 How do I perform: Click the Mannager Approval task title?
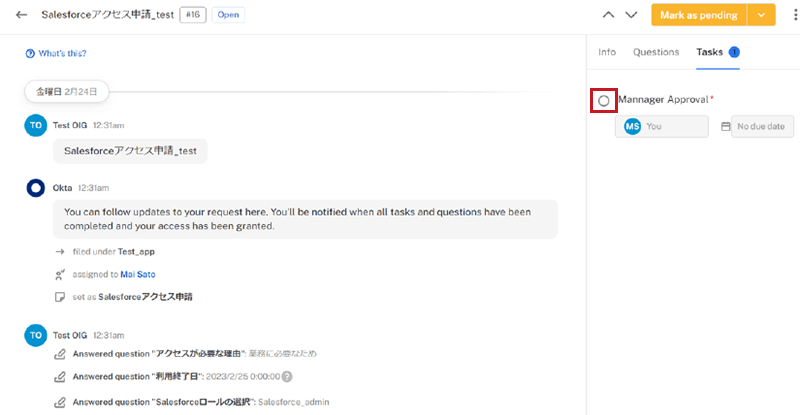pos(663,100)
